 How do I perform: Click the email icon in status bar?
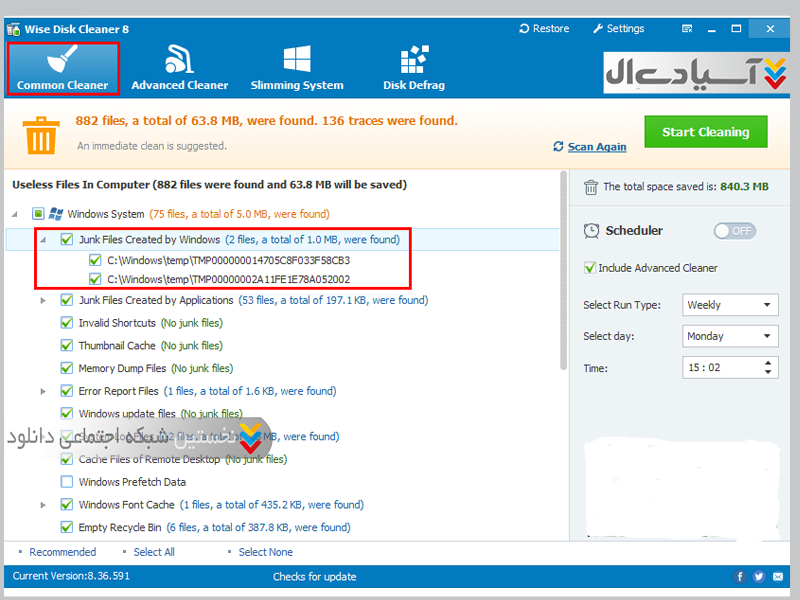pos(778,577)
